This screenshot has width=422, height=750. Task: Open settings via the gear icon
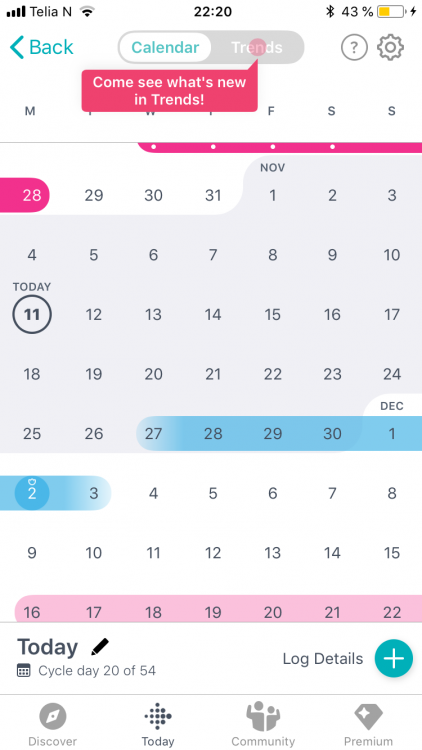coord(390,47)
